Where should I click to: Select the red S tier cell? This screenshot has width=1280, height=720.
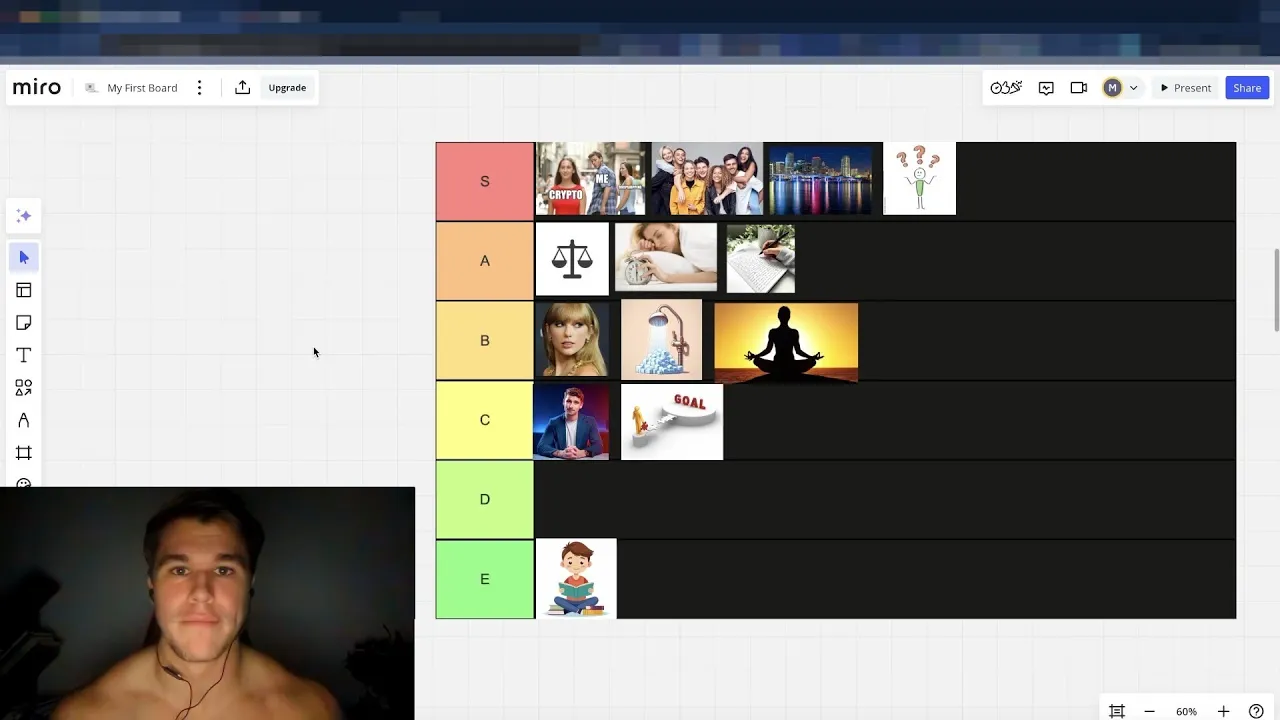click(x=485, y=181)
